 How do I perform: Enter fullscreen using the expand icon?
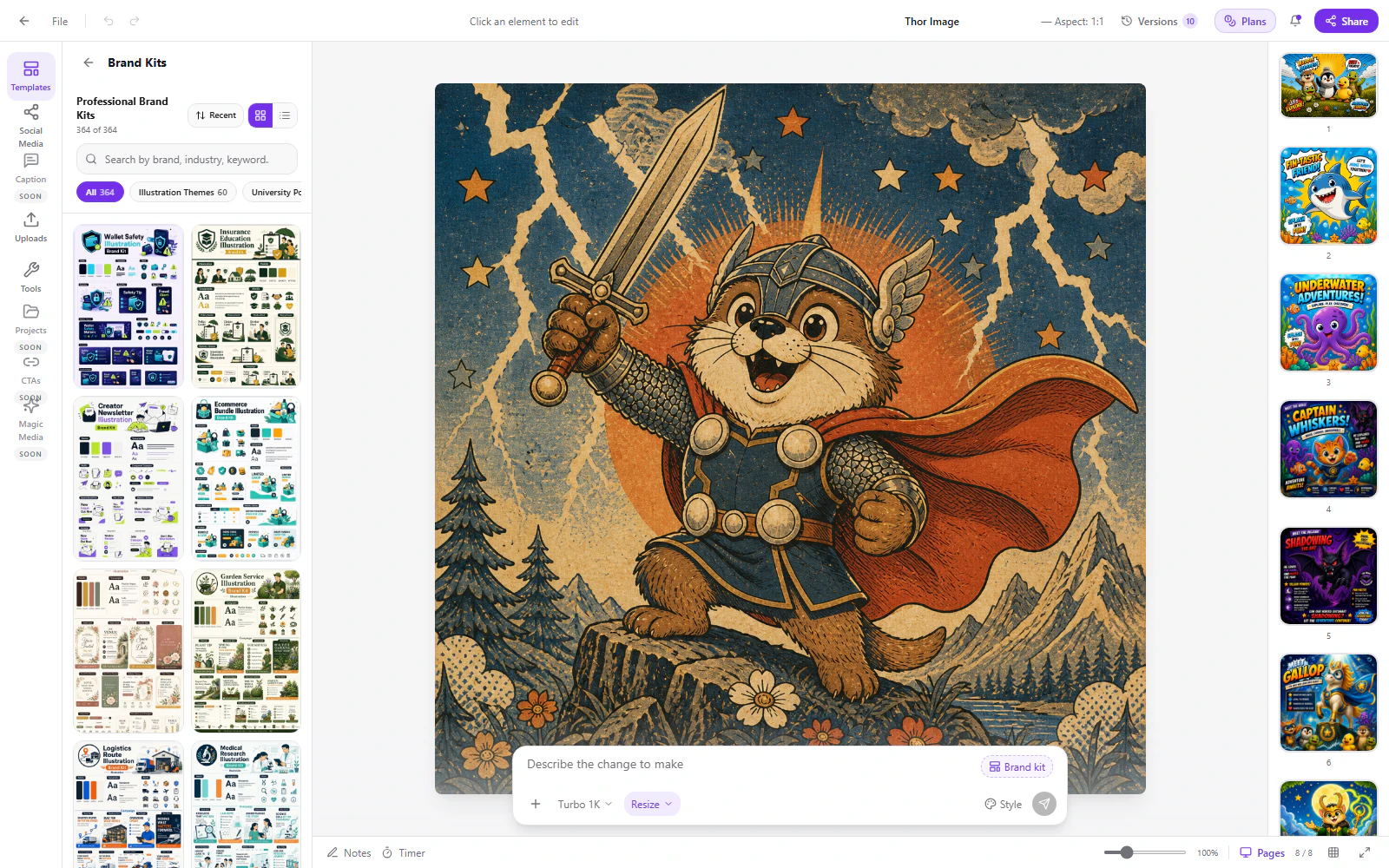[x=1364, y=852]
